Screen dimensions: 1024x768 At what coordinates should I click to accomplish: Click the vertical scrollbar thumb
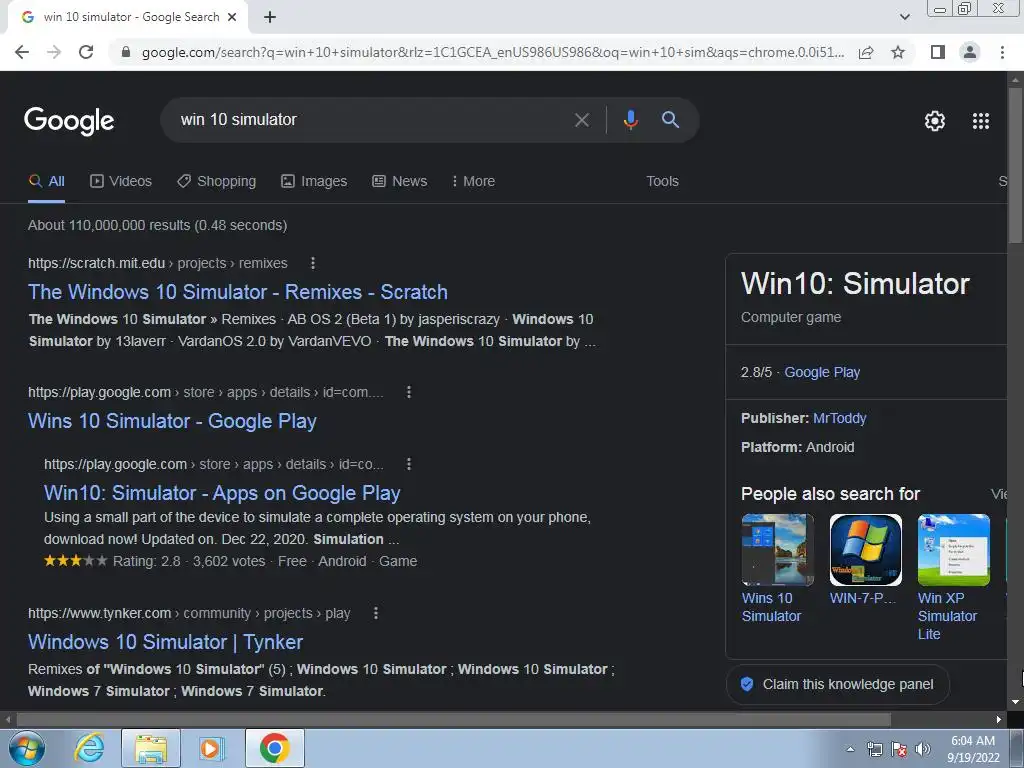pos(1015,165)
